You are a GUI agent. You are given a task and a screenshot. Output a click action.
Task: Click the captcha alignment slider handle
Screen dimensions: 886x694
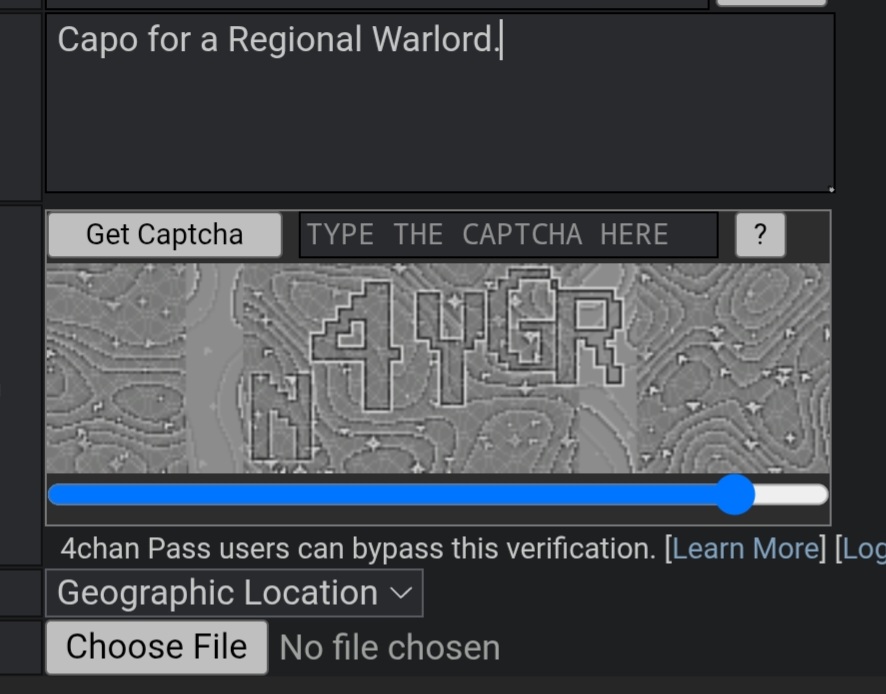point(735,495)
